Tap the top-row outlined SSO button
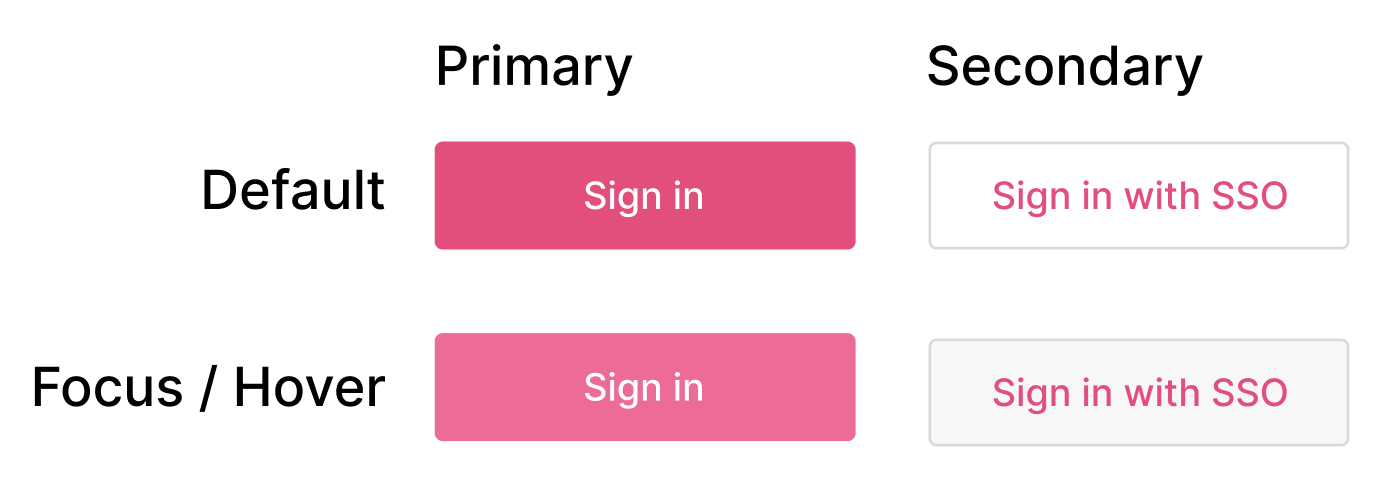 [1138, 195]
